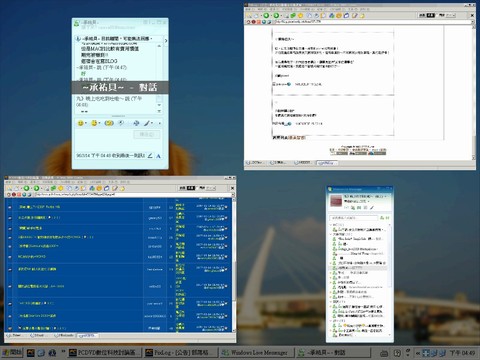Open emoticon picker in ~承祐貝~ chat window
This screenshot has height=360, width=480.
point(80,123)
